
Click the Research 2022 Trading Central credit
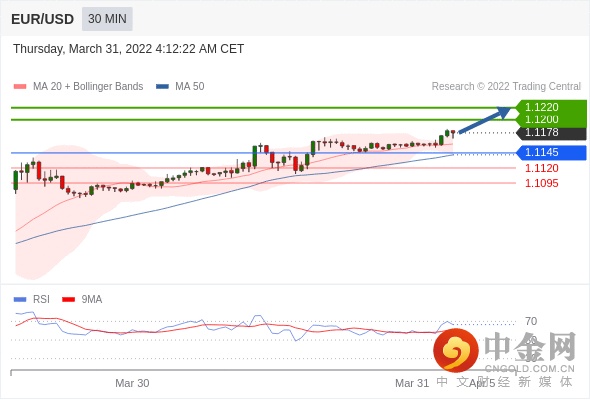[506, 87]
